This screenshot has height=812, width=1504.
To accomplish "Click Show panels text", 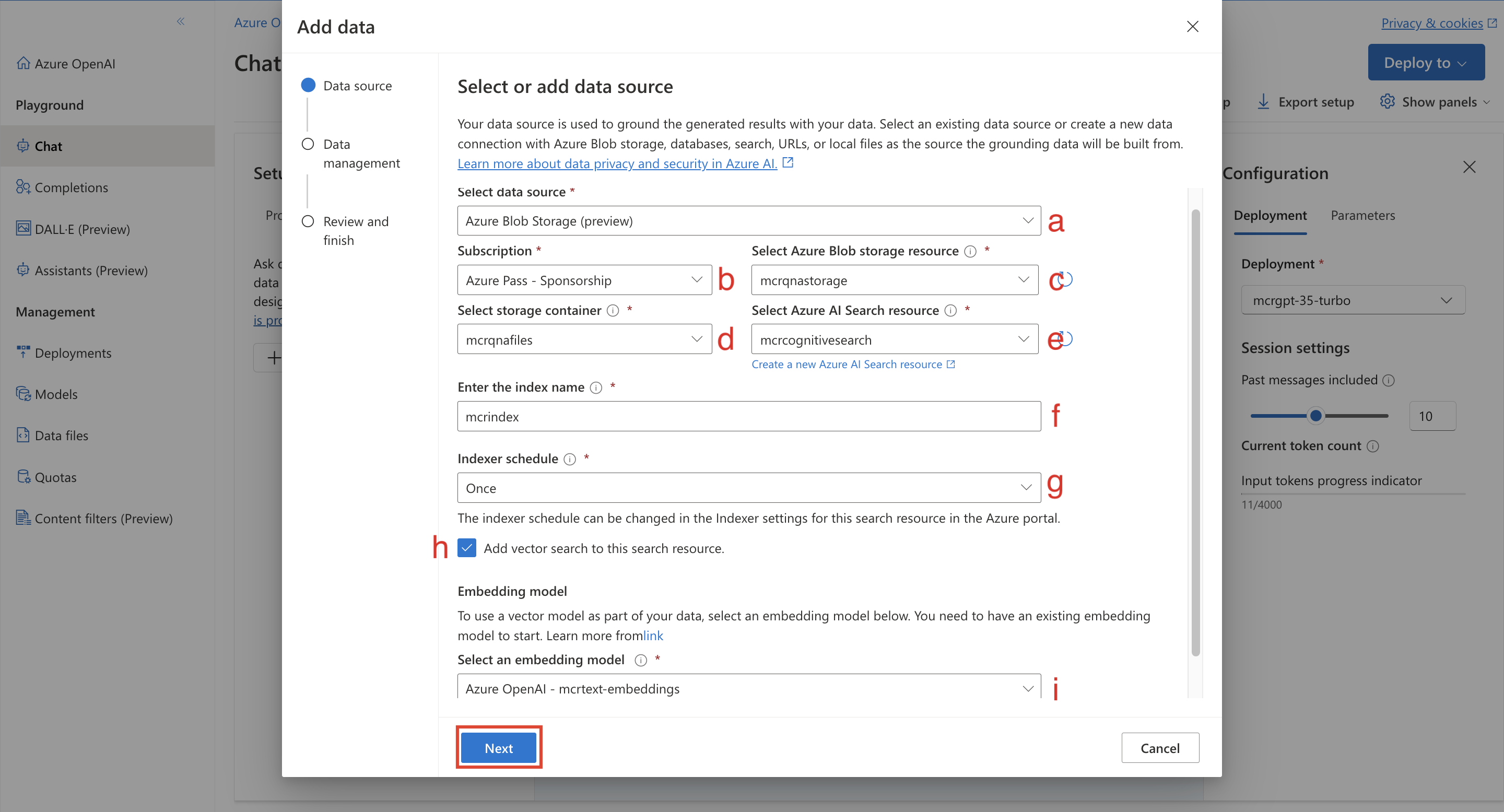I will [x=1439, y=102].
